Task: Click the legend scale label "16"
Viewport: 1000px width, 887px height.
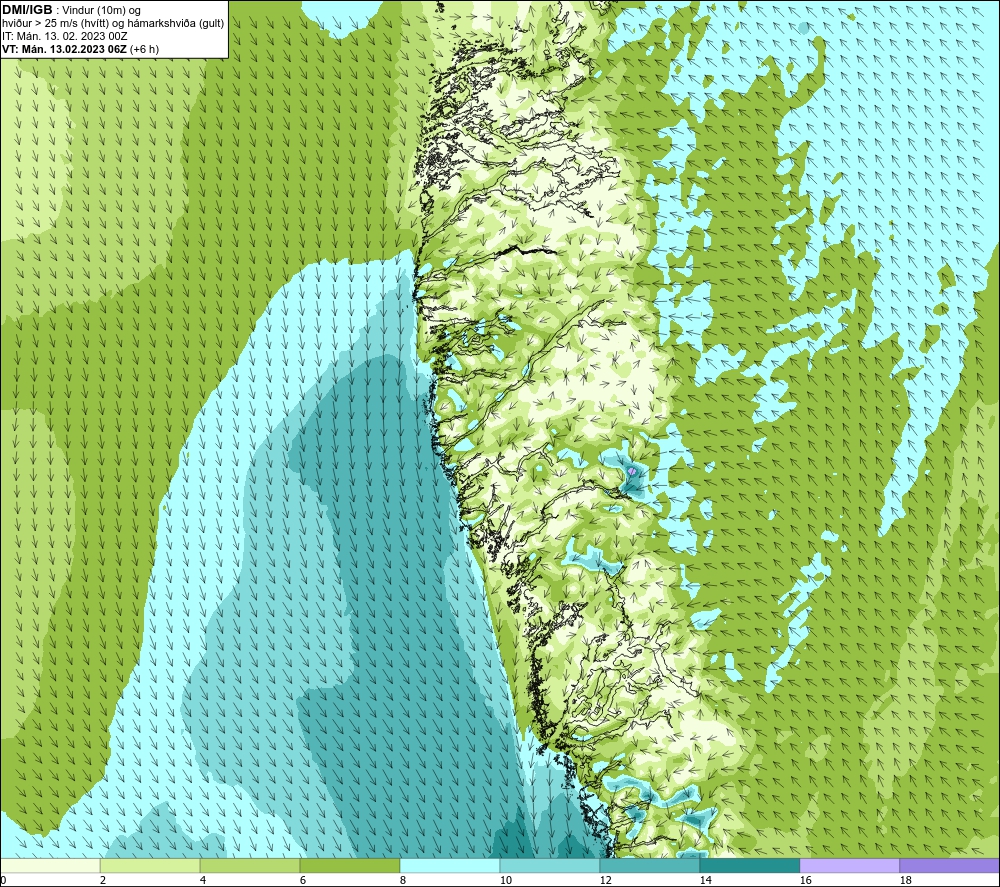Action: 805,881
